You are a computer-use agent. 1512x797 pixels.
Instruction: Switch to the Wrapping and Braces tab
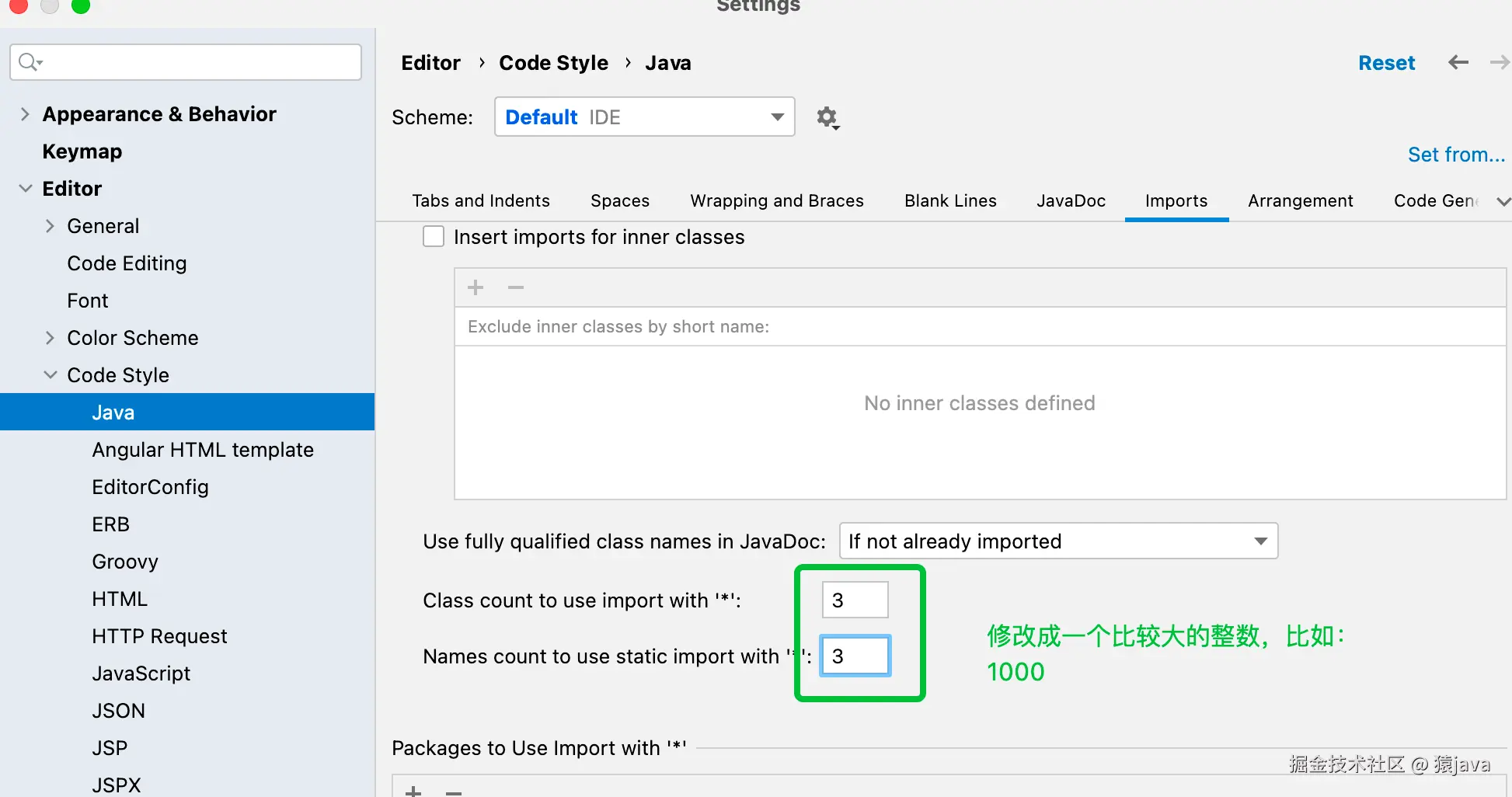776,200
